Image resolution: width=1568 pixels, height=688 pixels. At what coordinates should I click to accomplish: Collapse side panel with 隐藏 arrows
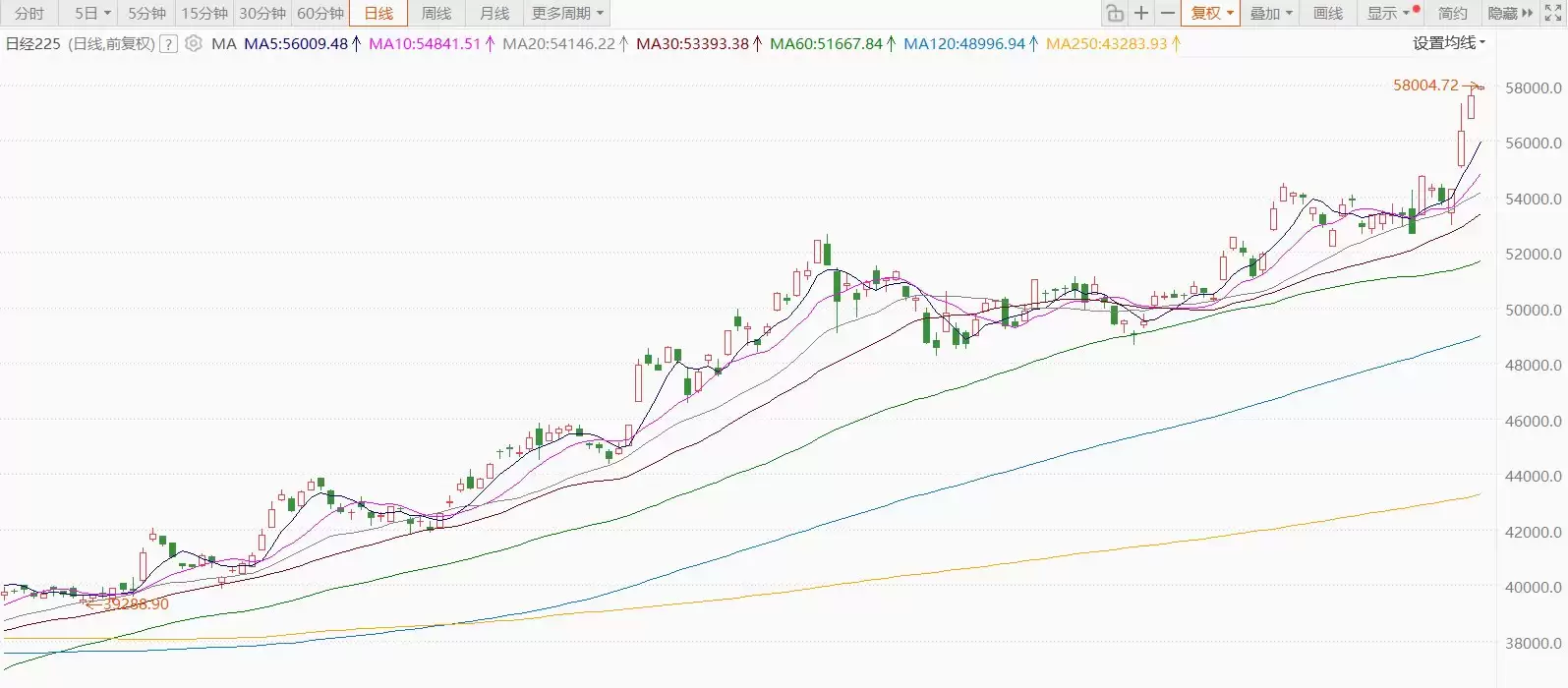(1510, 13)
